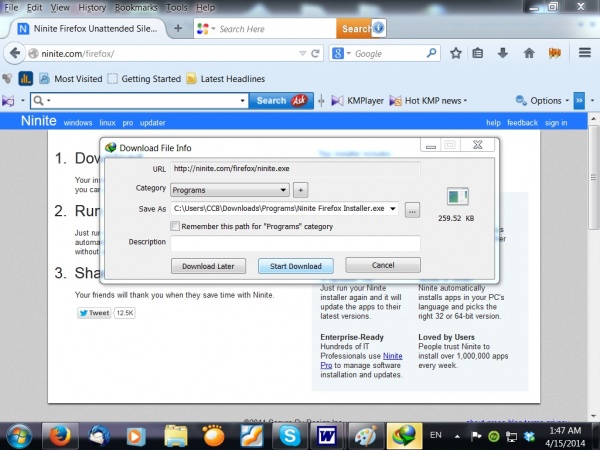Image resolution: width=600 pixels, height=450 pixels.
Task: Open Firefox from taskbar
Action: tap(60, 436)
